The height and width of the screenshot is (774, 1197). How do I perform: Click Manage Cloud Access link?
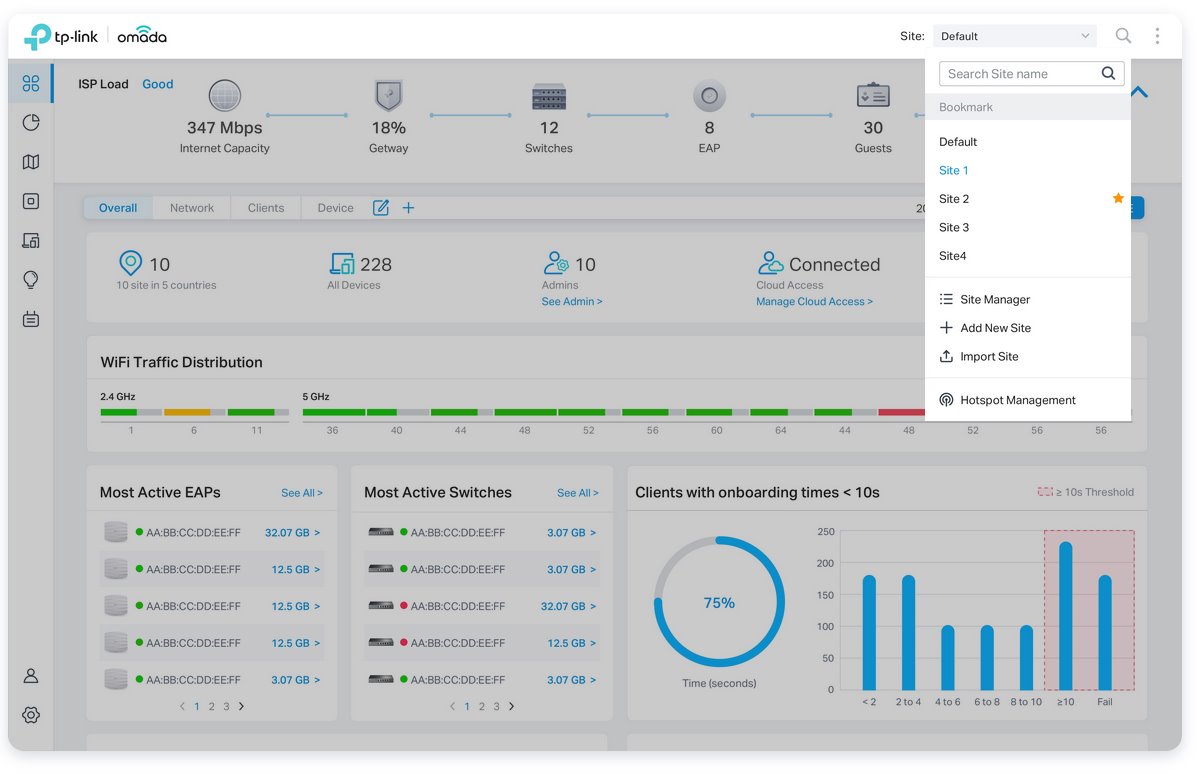(814, 302)
